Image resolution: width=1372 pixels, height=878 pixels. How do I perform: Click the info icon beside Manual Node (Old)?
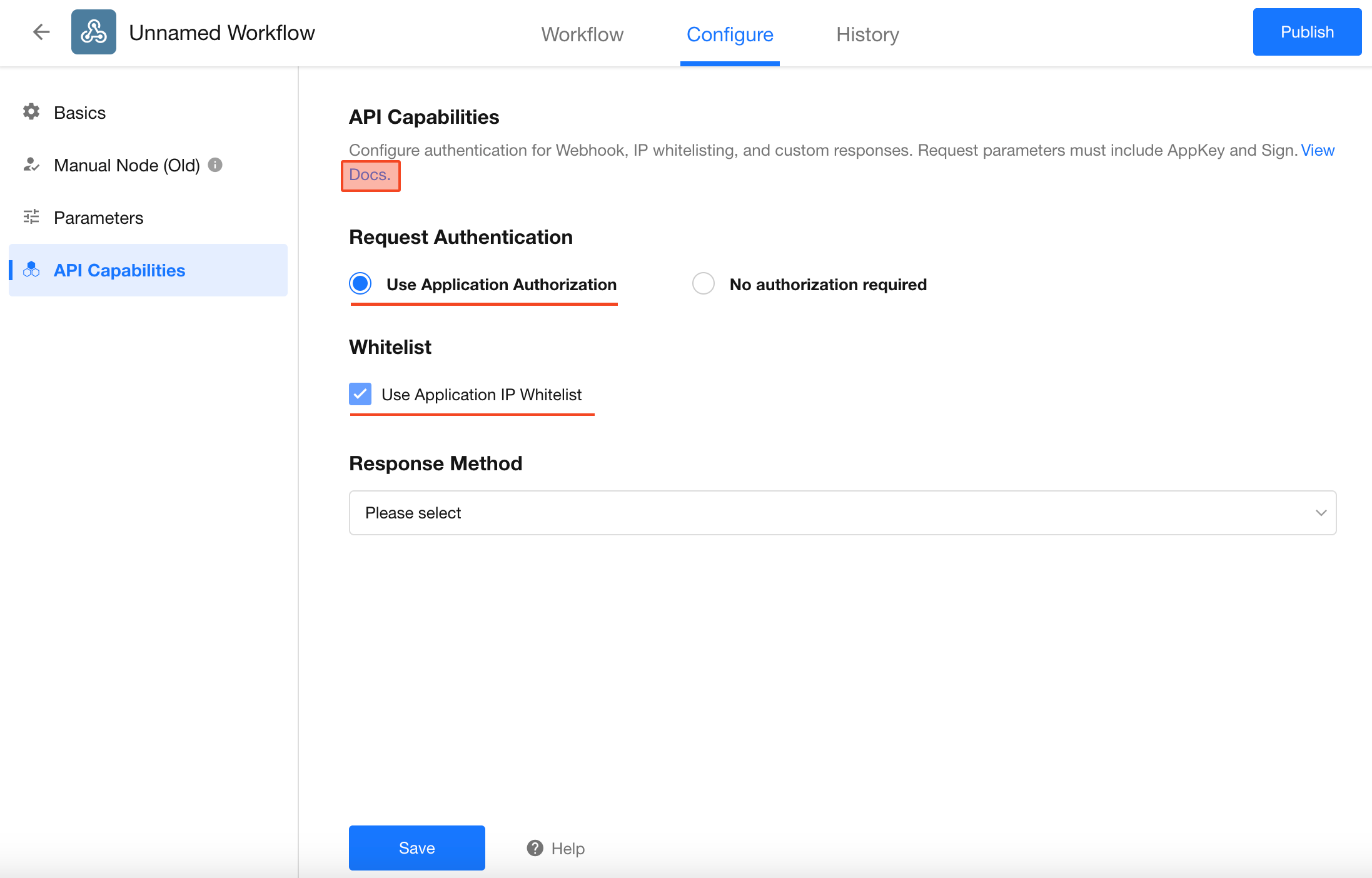click(x=215, y=164)
